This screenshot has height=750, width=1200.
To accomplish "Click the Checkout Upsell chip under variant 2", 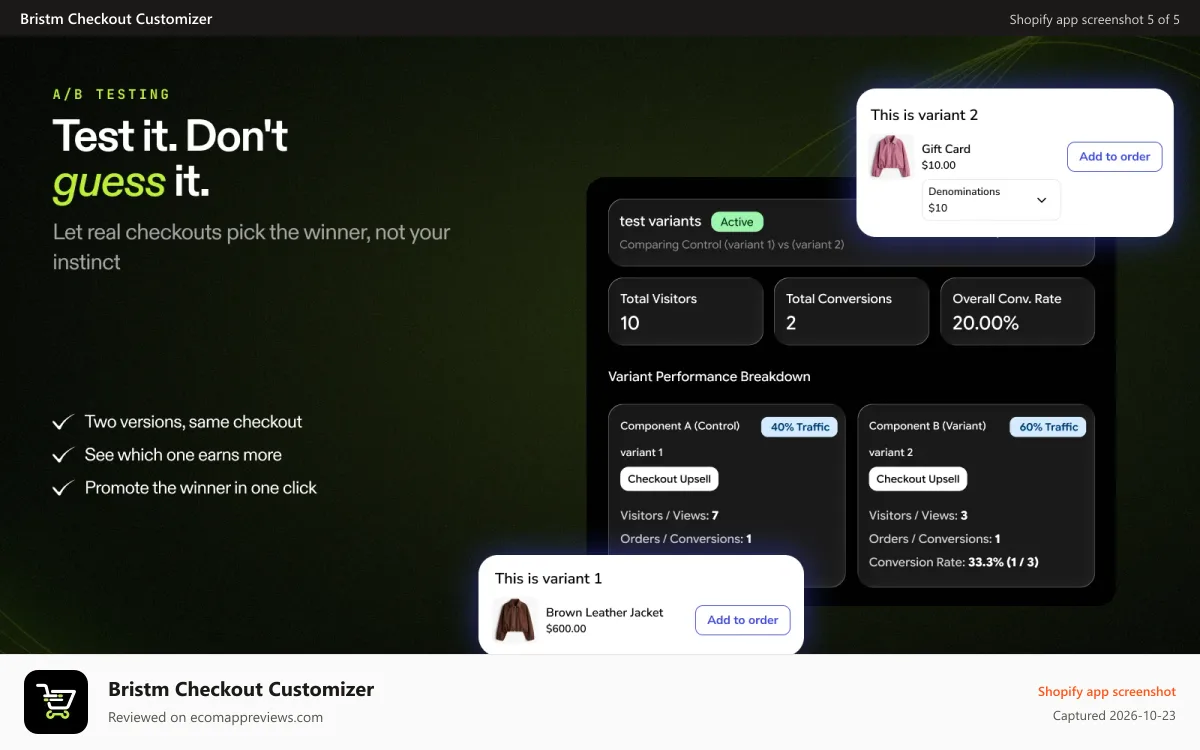I will point(918,479).
